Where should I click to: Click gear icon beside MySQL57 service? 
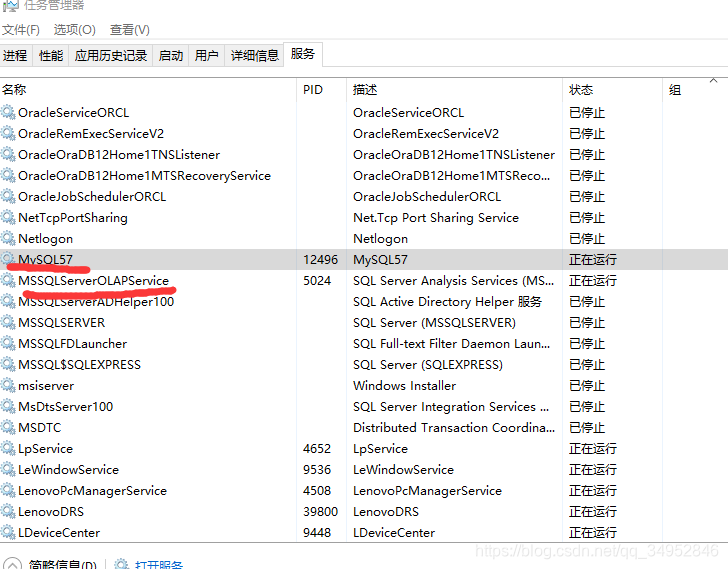click(8, 259)
